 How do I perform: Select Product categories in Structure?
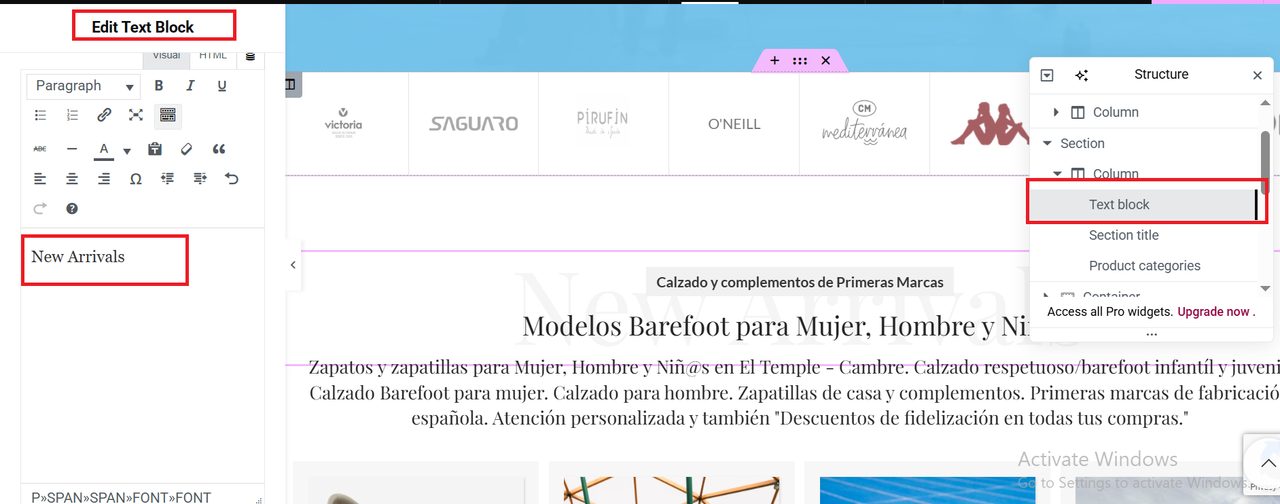click(x=1145, y=266)
